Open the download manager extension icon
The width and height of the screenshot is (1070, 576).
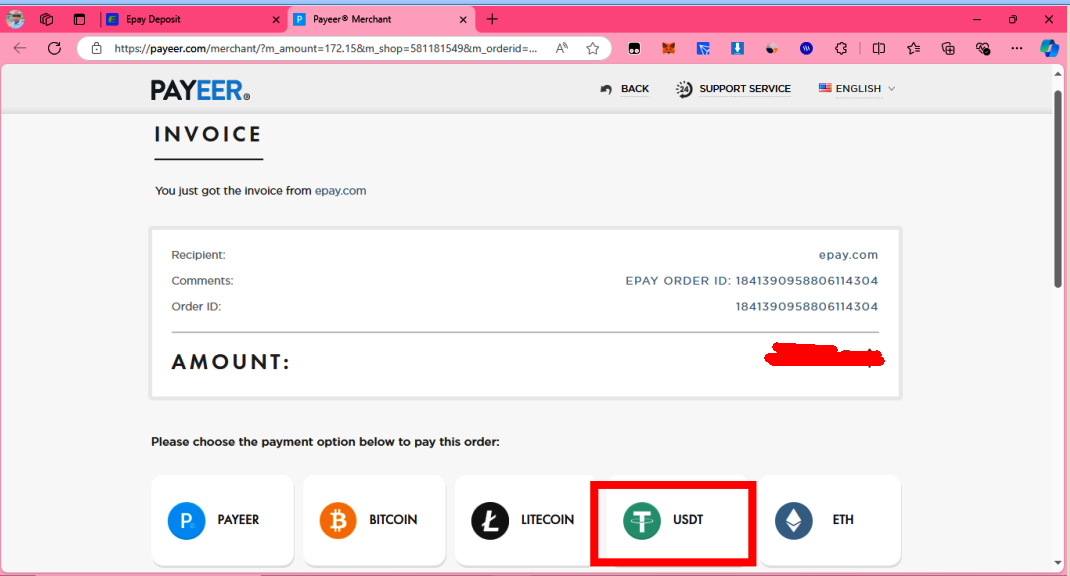pos(737,48)
